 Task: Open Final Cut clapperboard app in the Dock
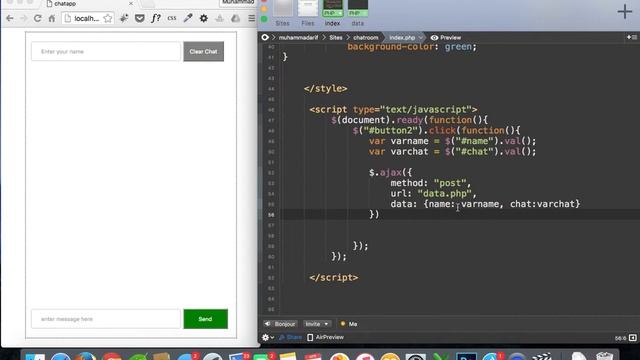(x=542, y=356)
